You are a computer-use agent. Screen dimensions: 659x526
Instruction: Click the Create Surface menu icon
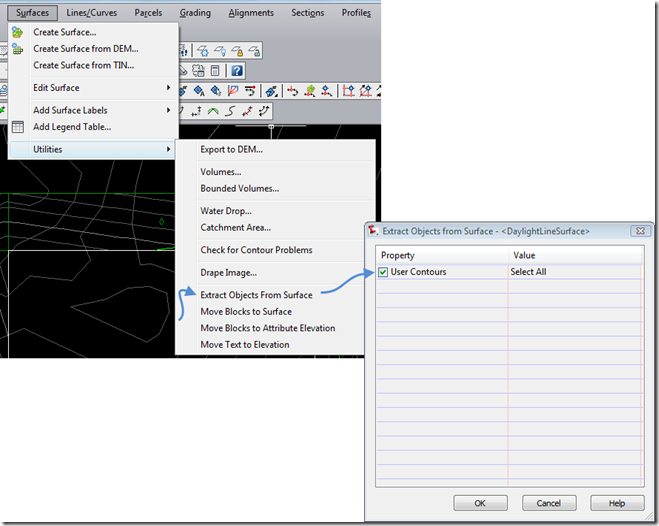pyautogui.click(x=17, y=32)
